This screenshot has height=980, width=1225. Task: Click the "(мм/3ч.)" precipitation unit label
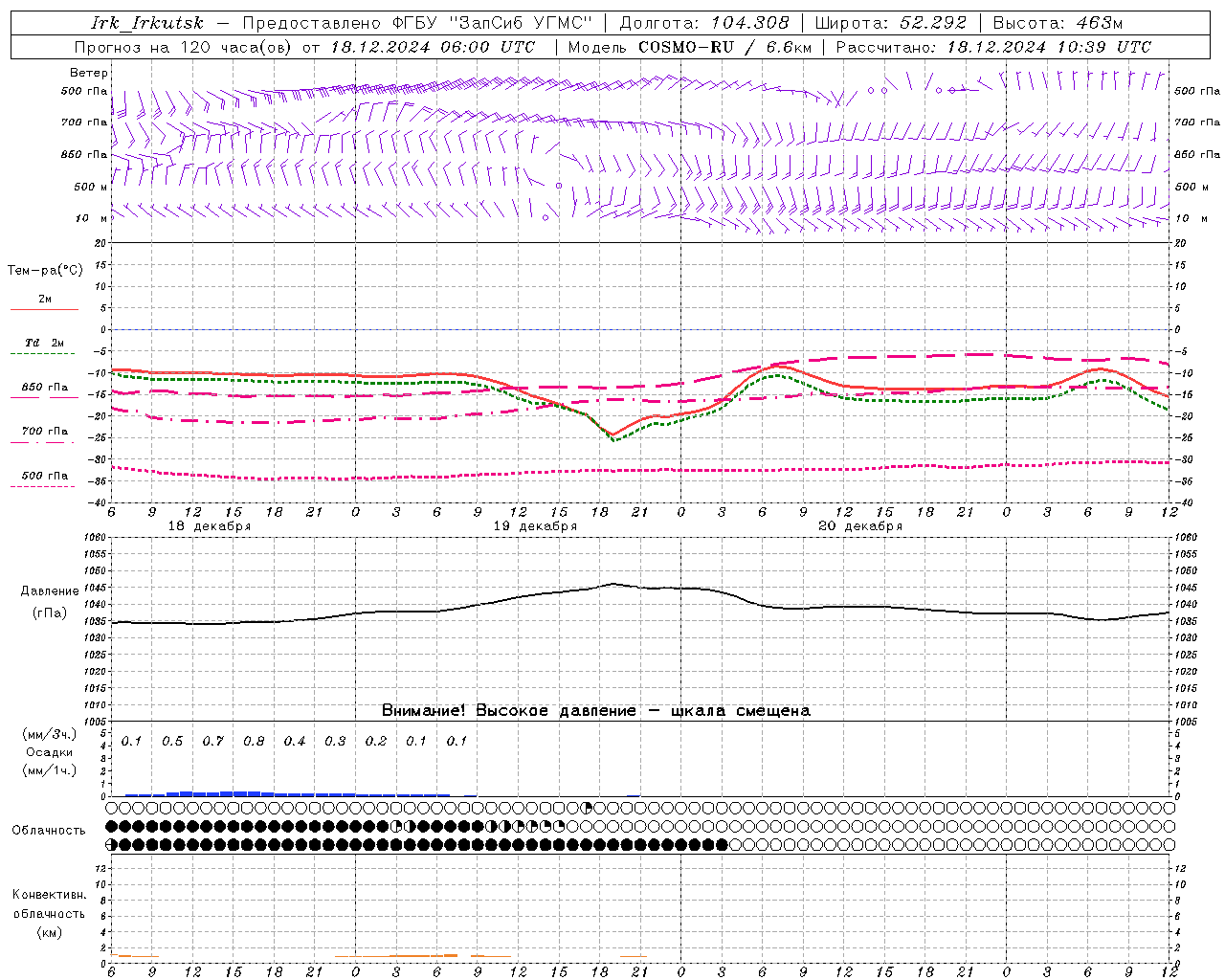49,735
